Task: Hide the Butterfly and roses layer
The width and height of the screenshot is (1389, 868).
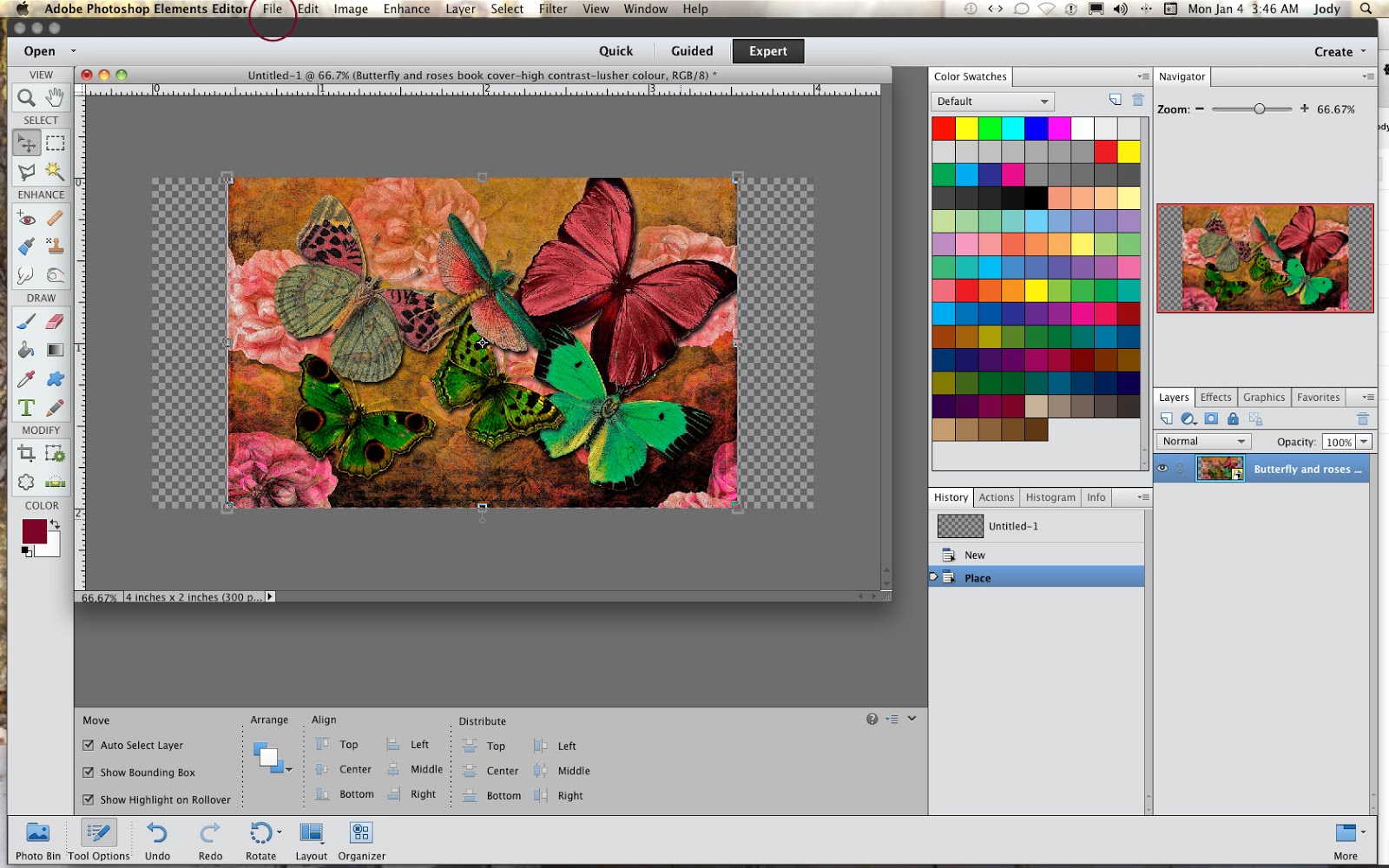Action: click(x=1162, y=469)
